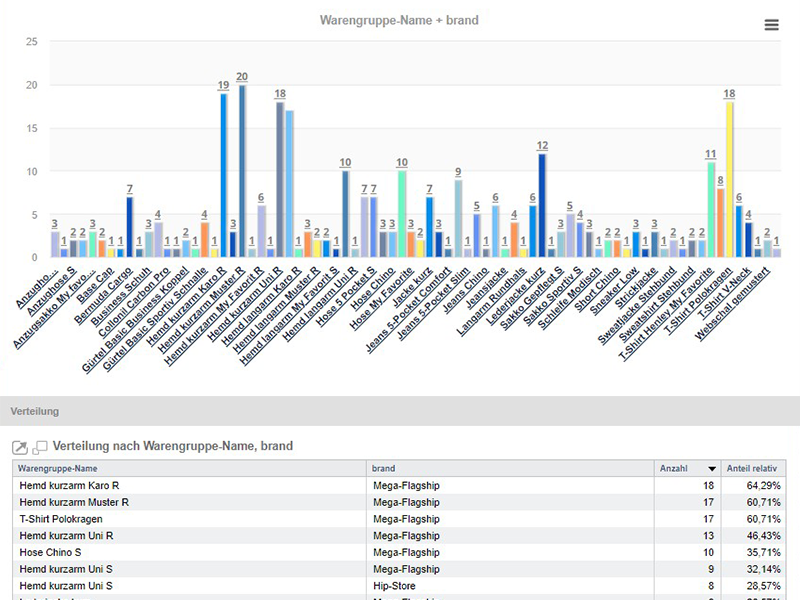This screenshot has height=600, width=800.
Task: Click the window popout icon beside Verteilung title
Action: tap(40, 447)
